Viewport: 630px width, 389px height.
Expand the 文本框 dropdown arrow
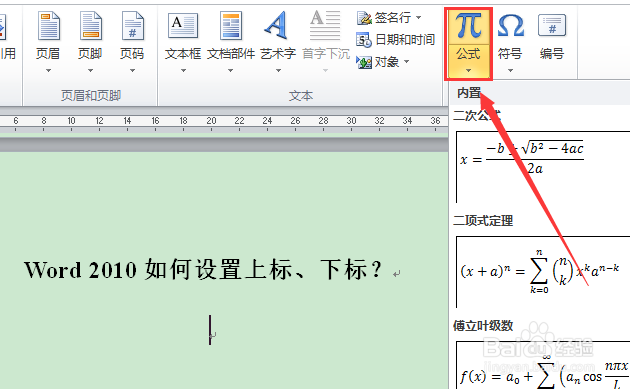coord(183,71)
